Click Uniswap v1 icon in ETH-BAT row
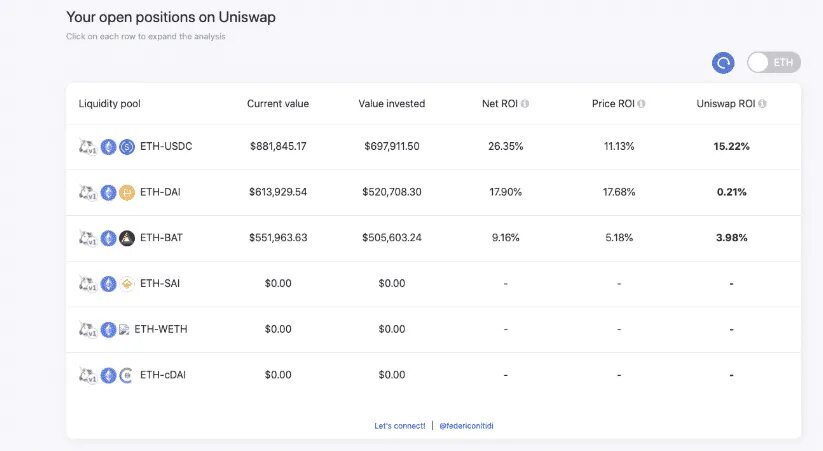 pyautogui.click(x=88, y=238)
